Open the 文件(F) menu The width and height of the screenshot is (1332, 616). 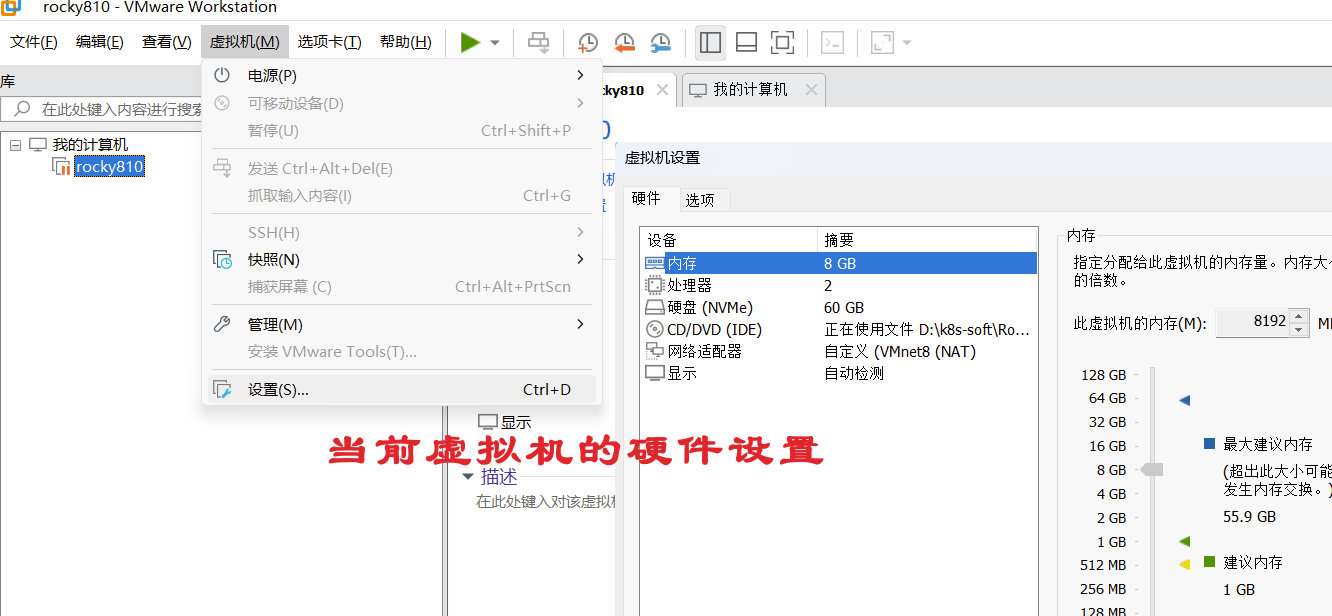[34, 42]
